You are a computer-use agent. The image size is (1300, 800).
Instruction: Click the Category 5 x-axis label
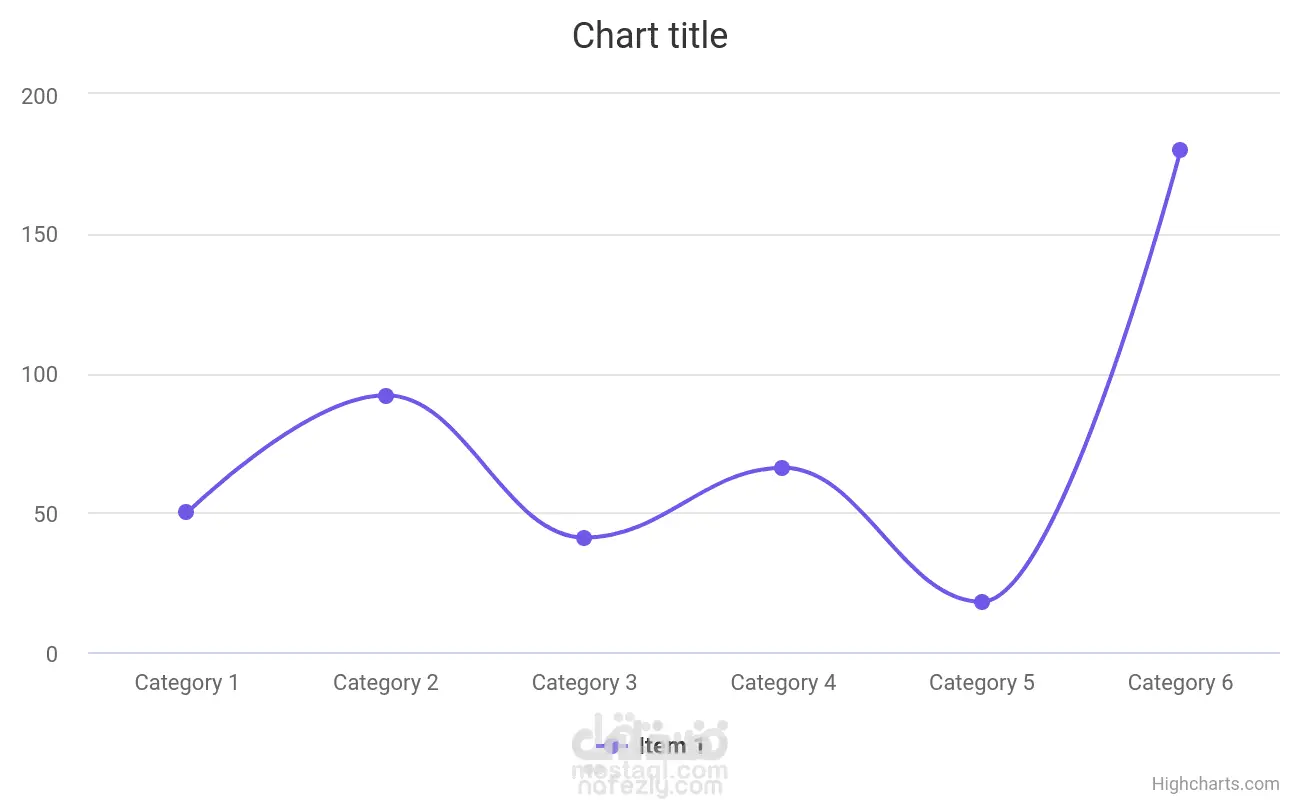tap(982, 683)
